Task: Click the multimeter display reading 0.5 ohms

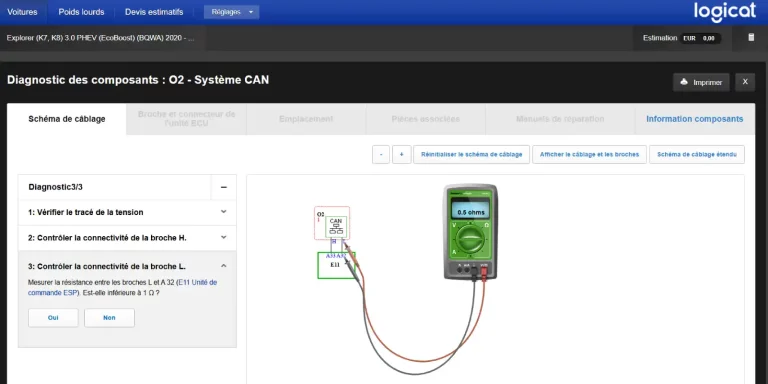Action: click(x=471, y=212)
